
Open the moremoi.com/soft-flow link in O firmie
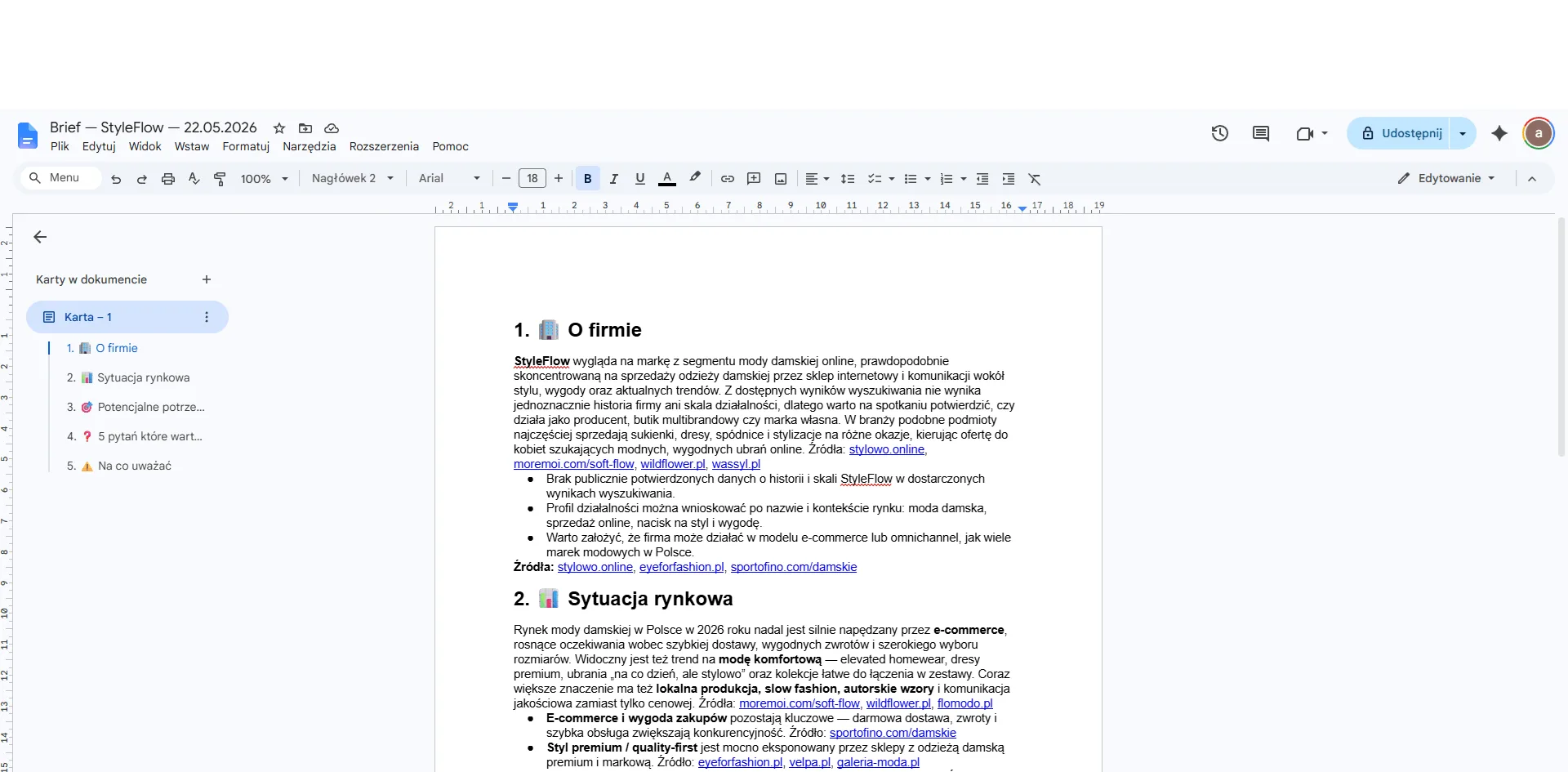coord(573,464)
